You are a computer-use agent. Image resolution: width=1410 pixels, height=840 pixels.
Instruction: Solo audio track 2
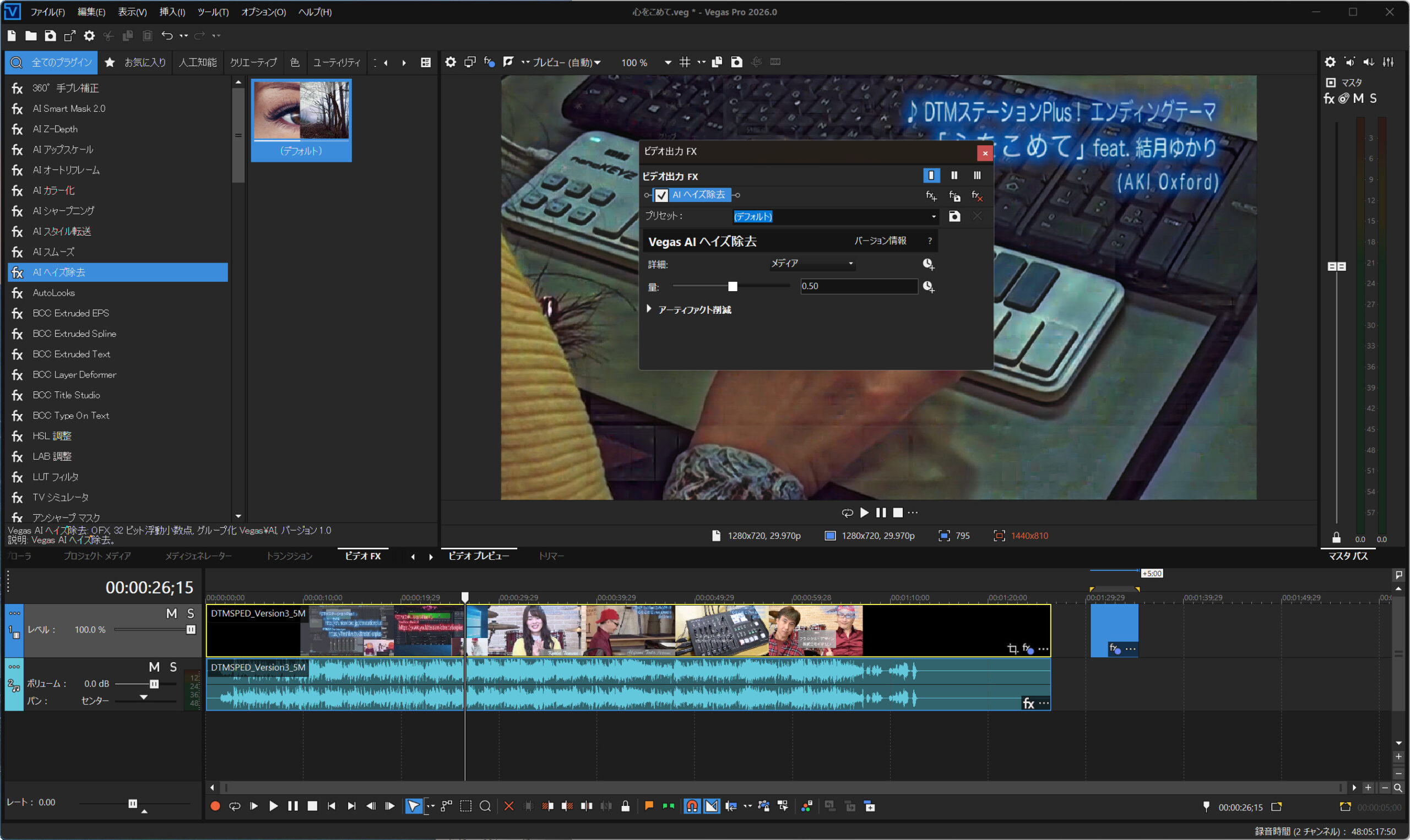(173, 667)
